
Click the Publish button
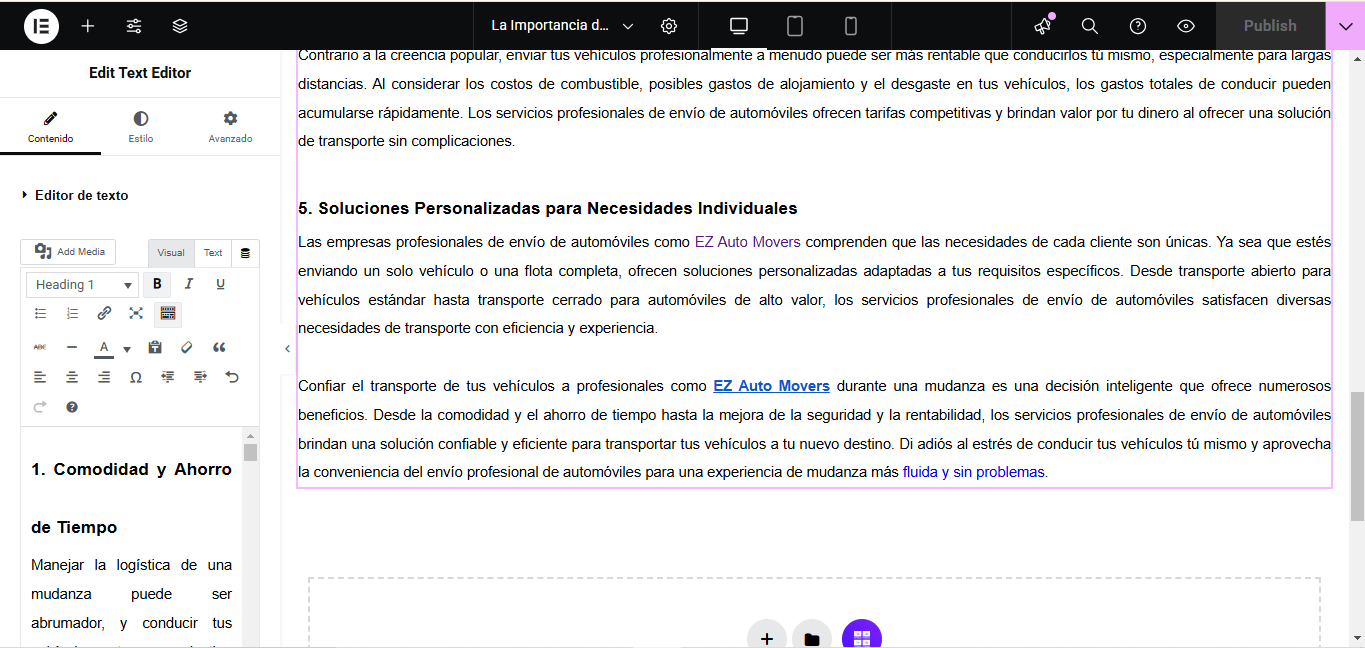click(1270, 26)
